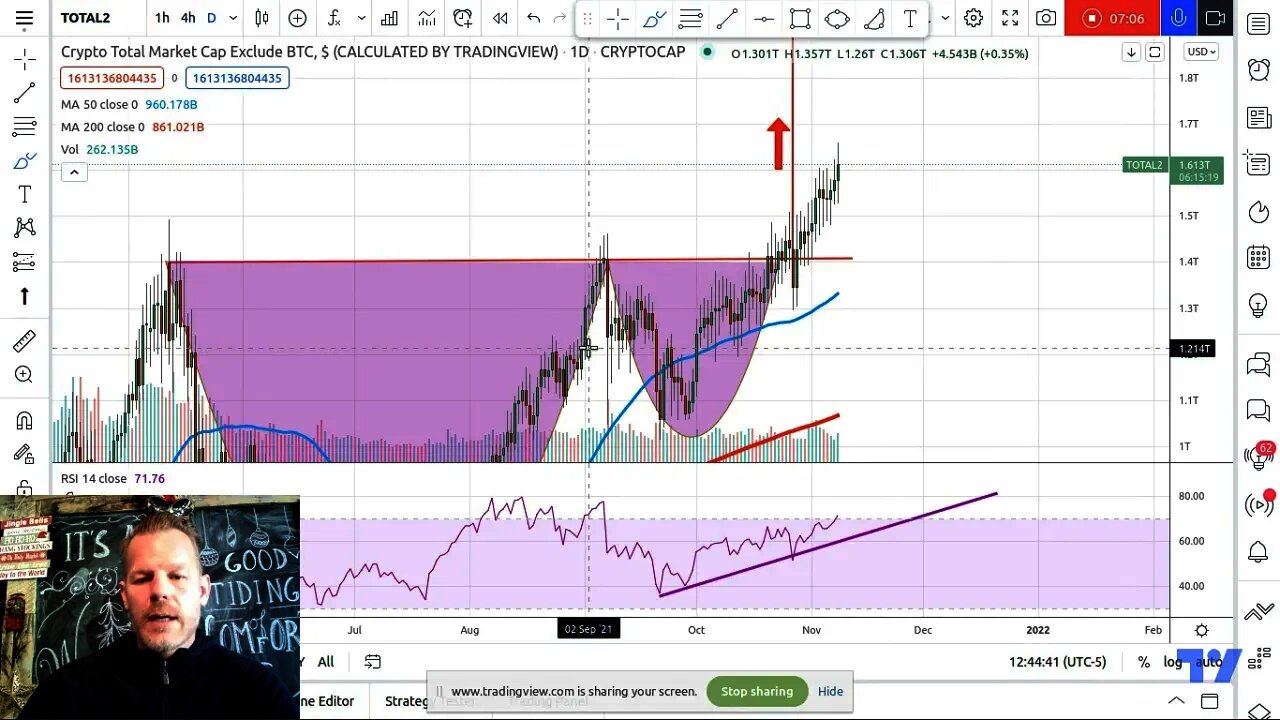Select the ruler measure tool
The height and width of the screenshot is (720, 1280).
point(25,341)
